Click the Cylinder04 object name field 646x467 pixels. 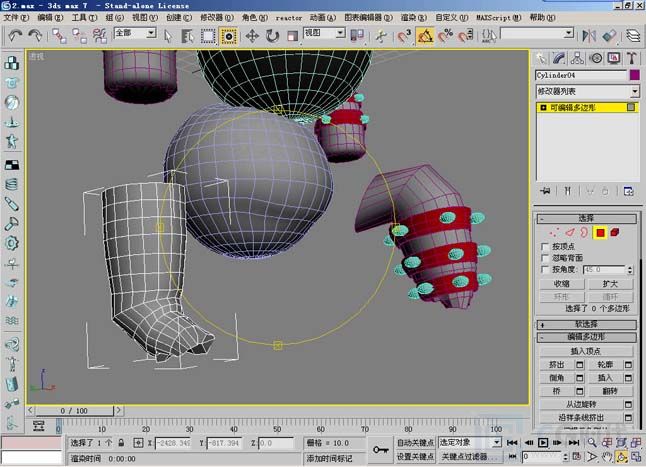coord(581,75)
